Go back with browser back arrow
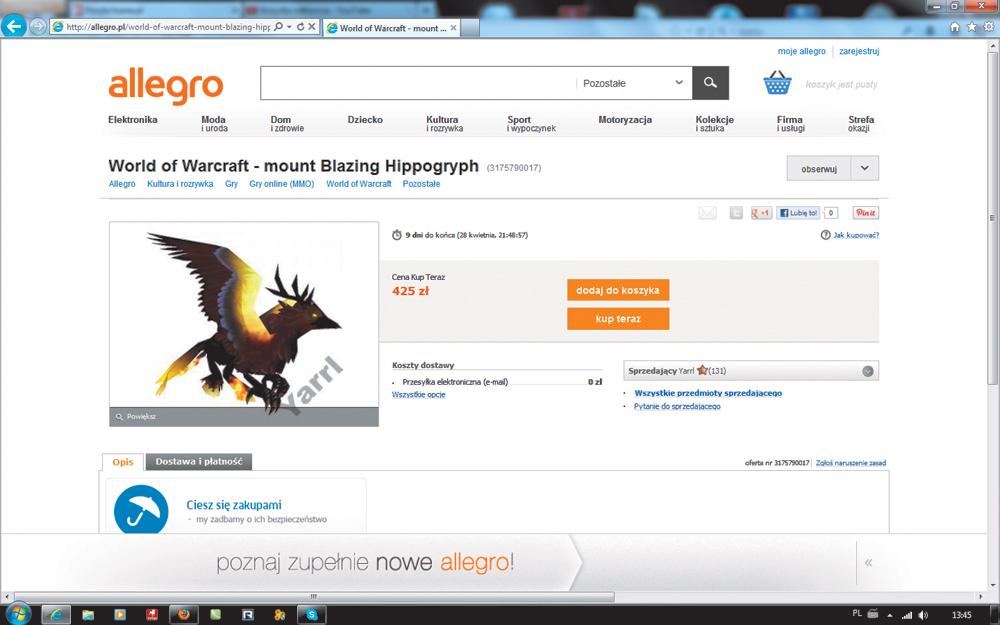 tap(14, 27)
